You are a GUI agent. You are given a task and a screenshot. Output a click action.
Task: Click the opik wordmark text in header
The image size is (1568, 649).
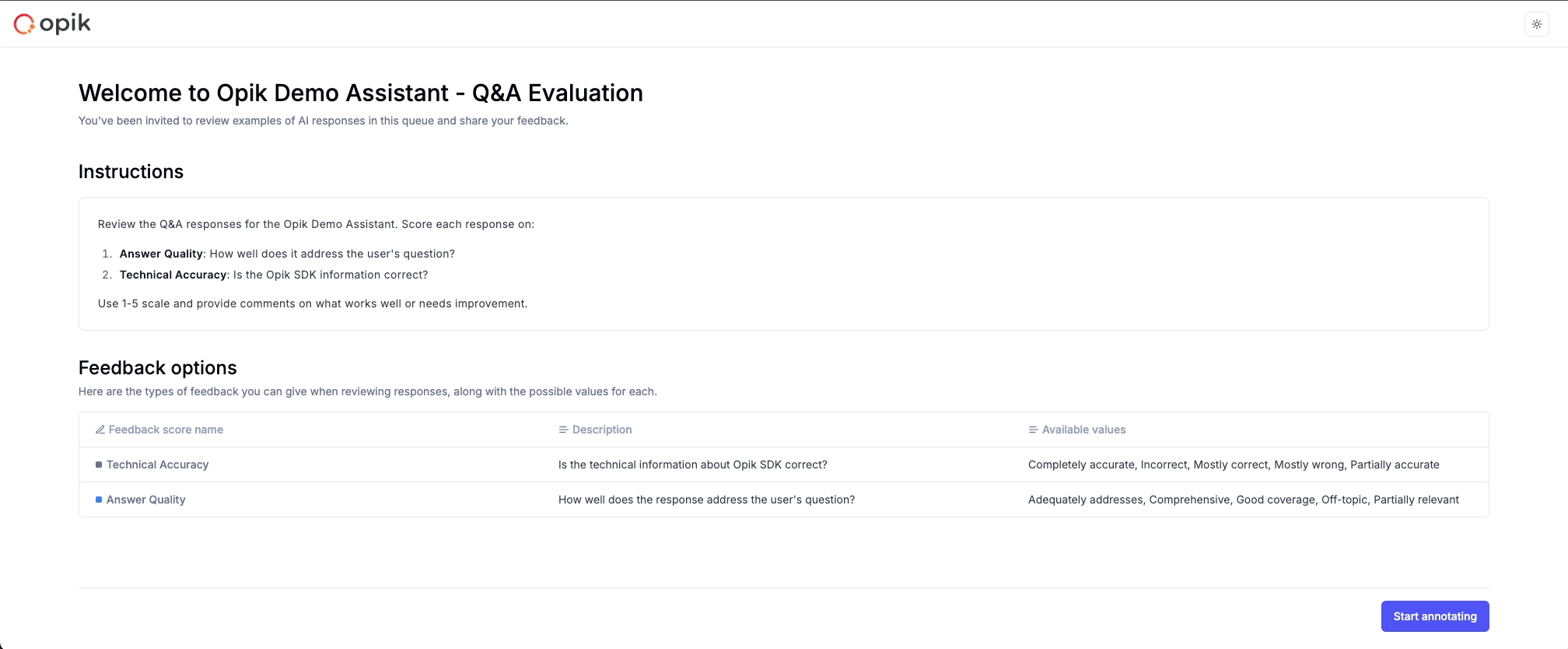tap(65, 24)
